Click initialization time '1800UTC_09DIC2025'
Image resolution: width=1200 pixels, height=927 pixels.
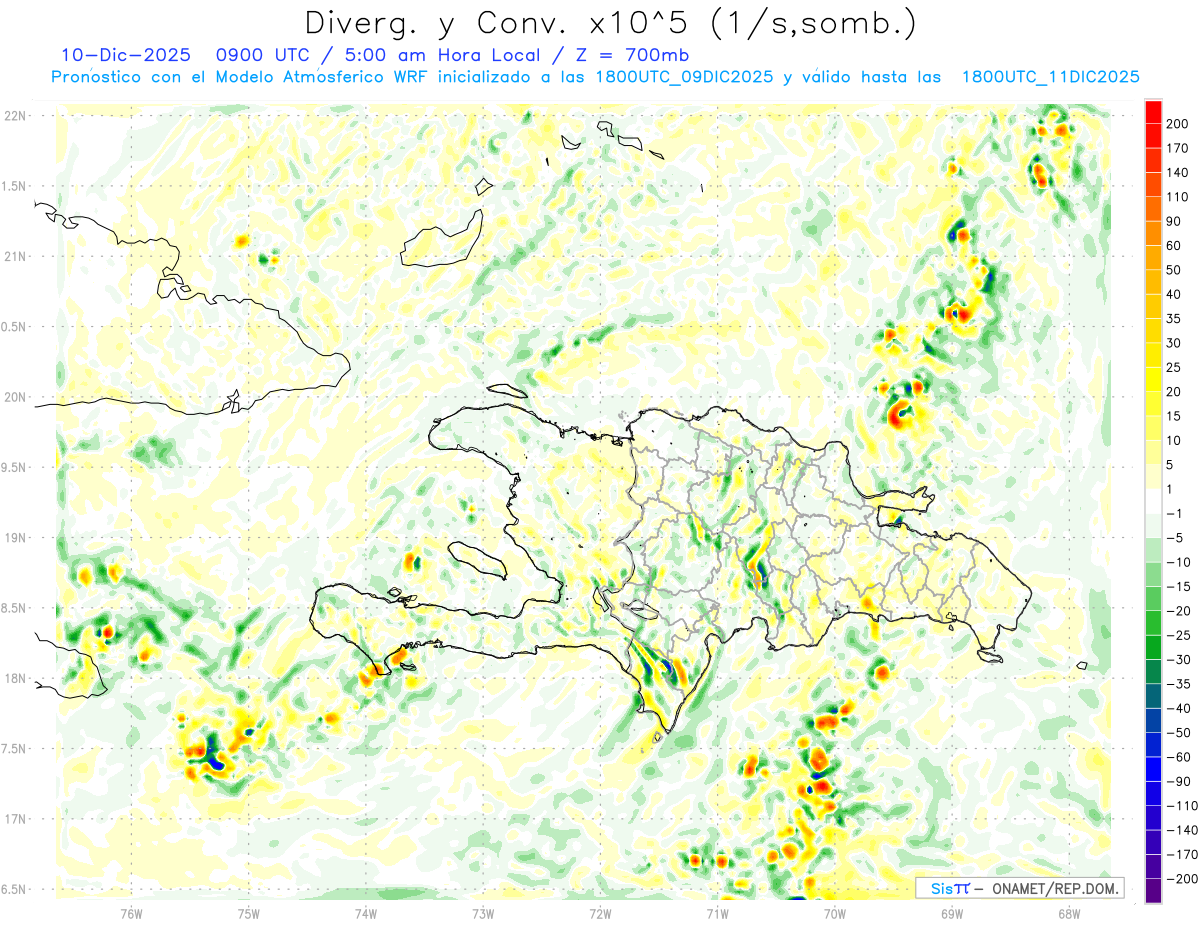(684, 77)
